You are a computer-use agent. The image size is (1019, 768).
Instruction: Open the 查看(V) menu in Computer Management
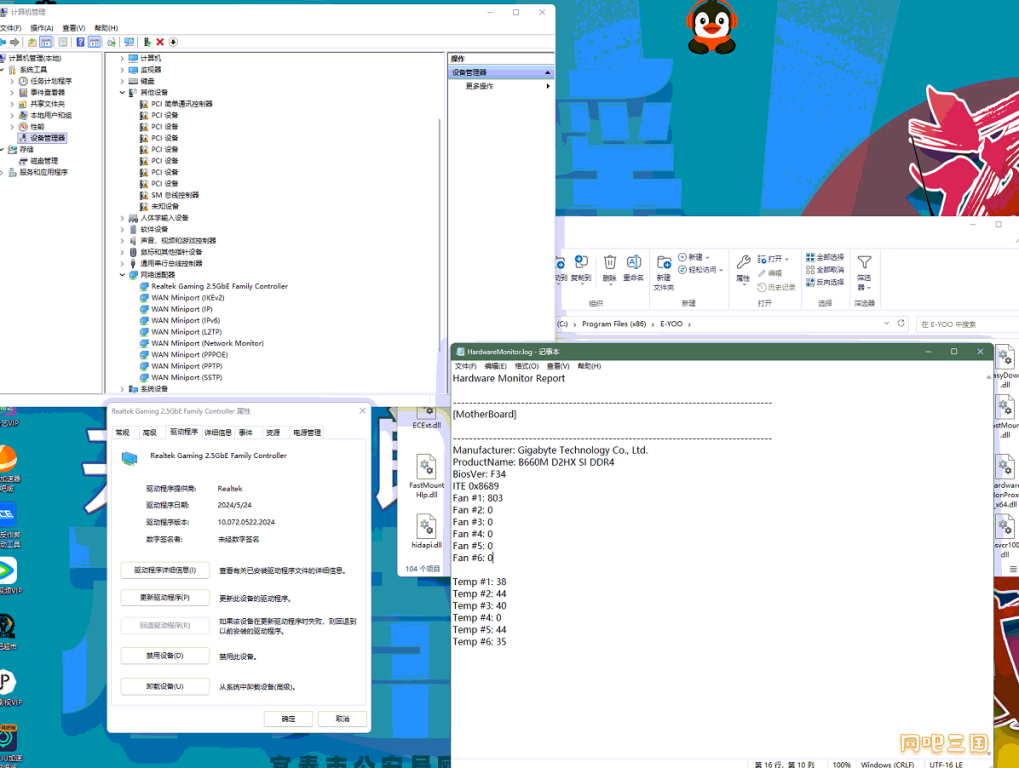(x=73, y=28)
